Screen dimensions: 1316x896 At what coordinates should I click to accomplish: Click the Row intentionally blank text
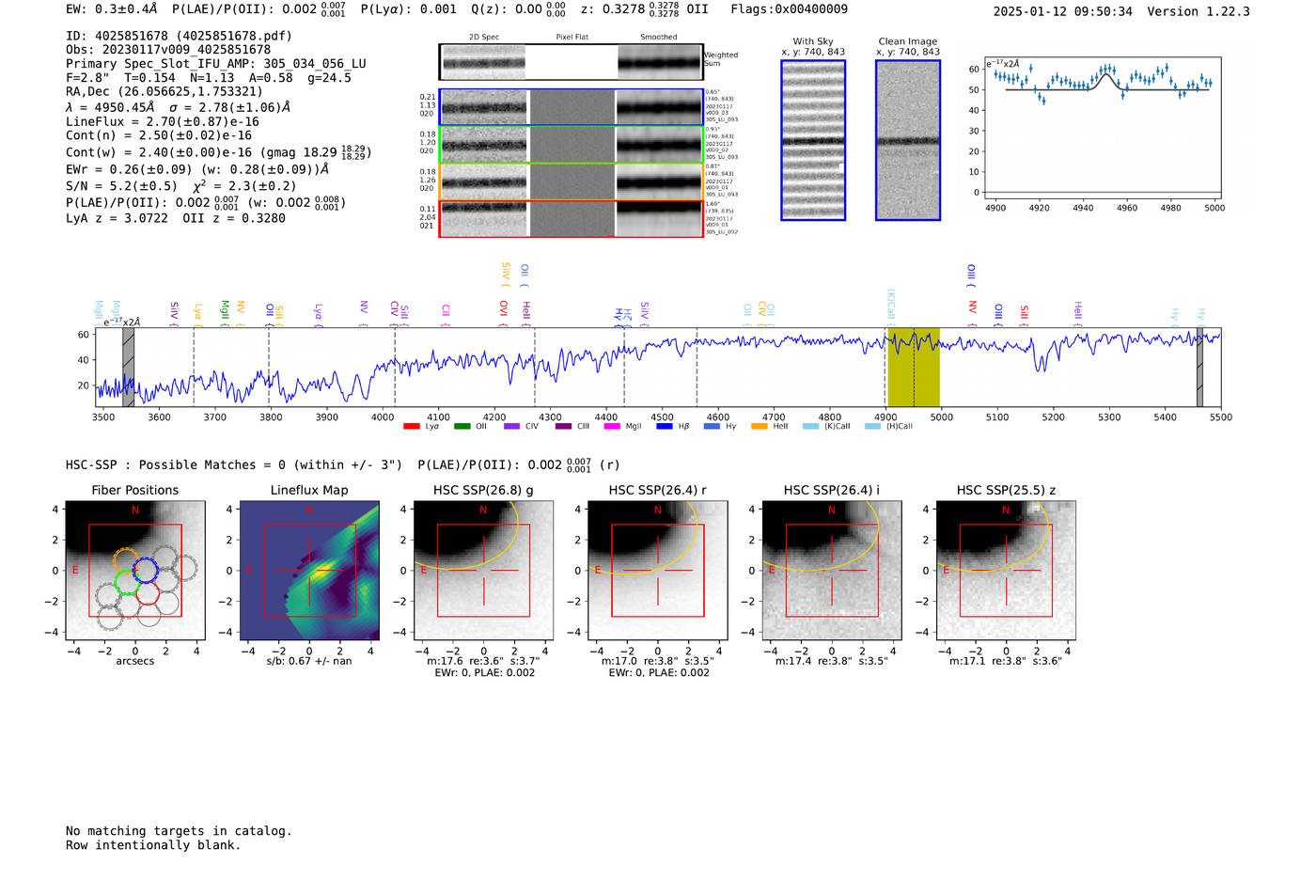tap(153, 845)
